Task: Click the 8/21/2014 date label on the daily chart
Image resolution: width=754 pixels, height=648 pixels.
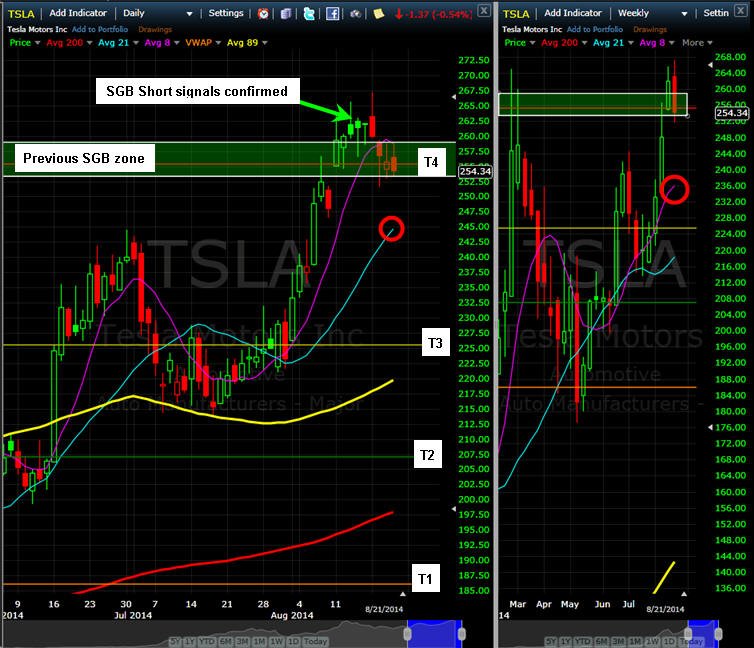Action: [x=384, y=609]
